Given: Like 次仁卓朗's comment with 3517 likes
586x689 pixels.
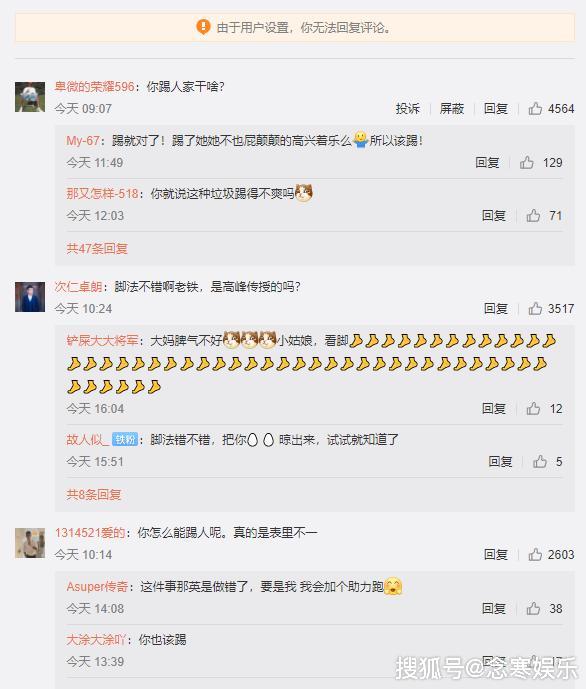Looking at the screenshot, I should point(535,308).
